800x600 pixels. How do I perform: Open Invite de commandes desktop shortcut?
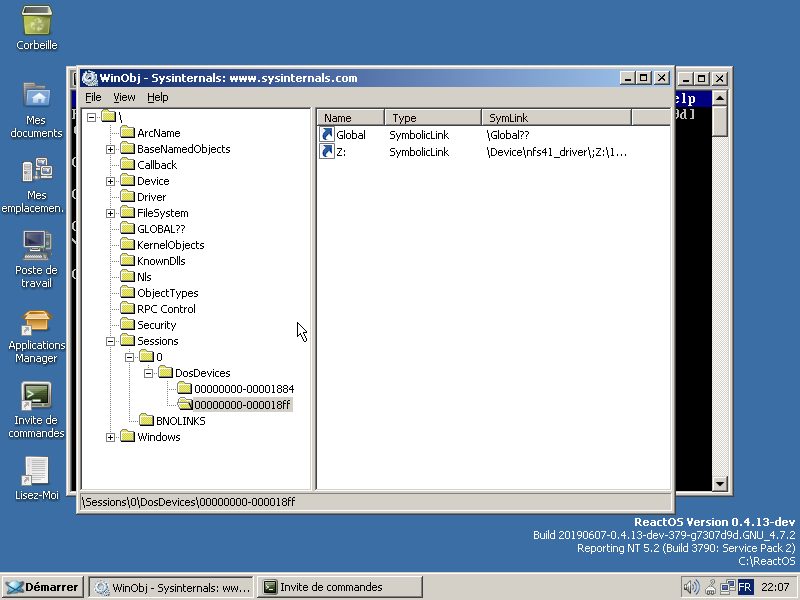(36, 396)
